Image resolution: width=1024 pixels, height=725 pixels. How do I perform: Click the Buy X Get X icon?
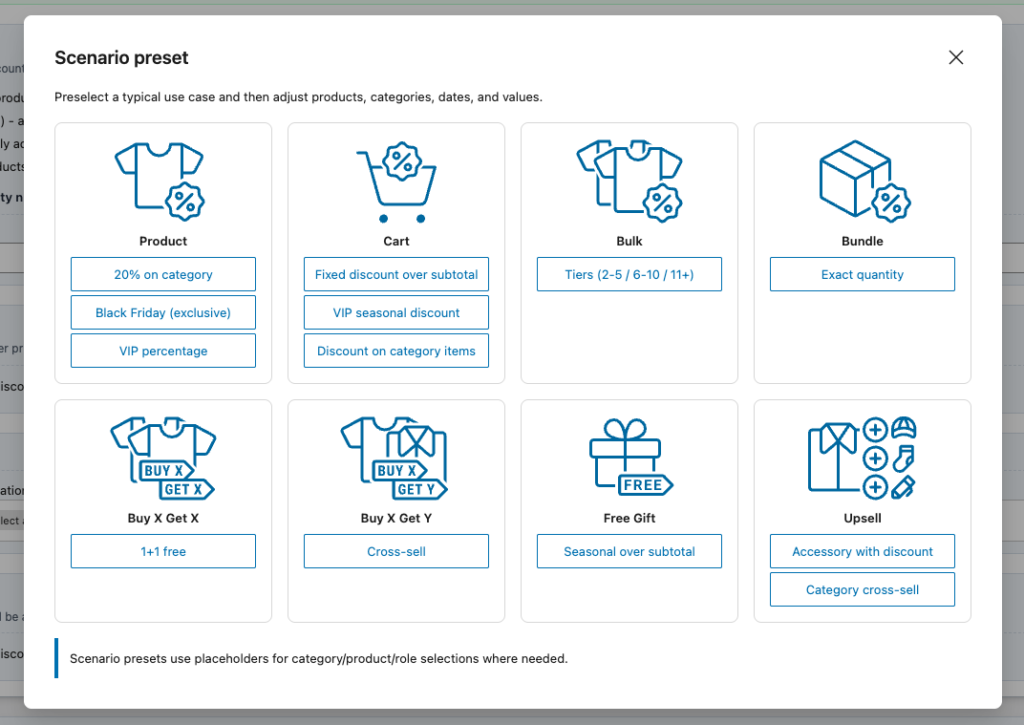click(162, 458)
